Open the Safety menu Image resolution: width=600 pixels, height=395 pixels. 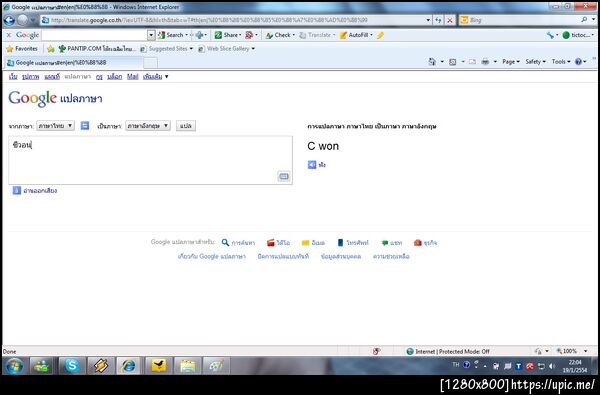(535, 62)
